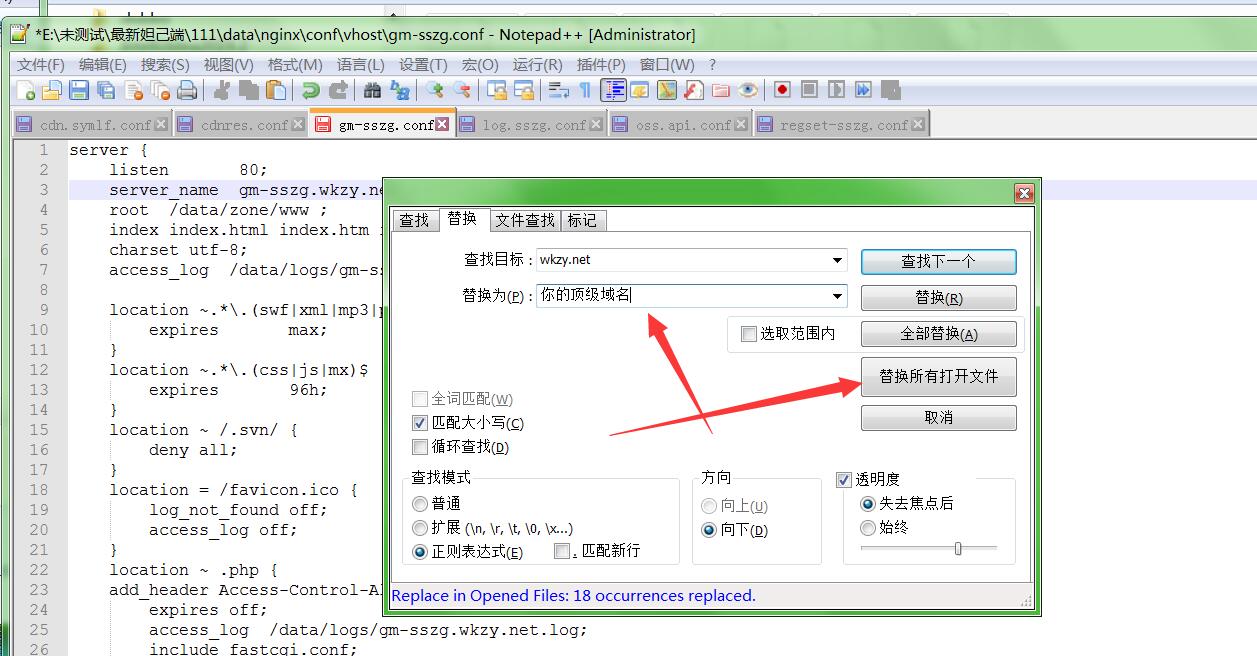Open the 语言(L) menu
The width and height of the screenshot is (1257, 656).
pos(360,64)
